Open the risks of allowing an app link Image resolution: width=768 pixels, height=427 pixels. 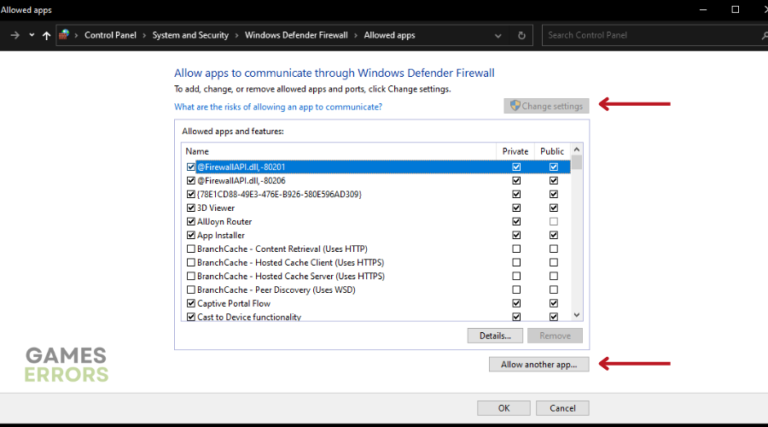278,106
